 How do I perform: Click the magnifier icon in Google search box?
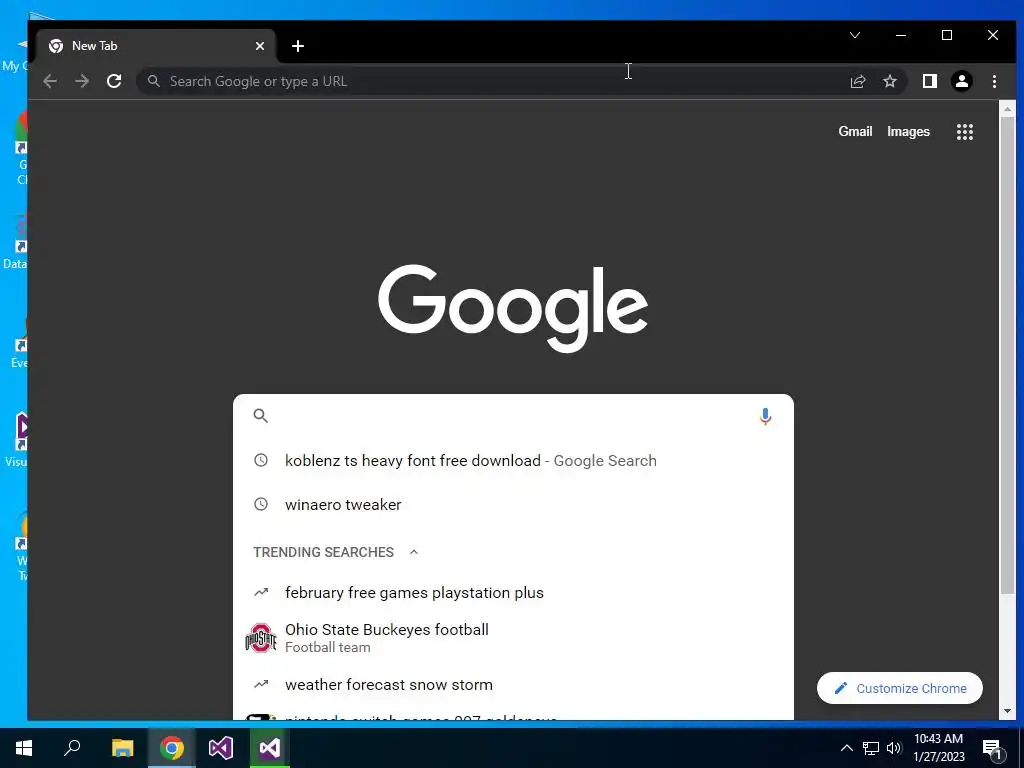(x=261, y=415)
